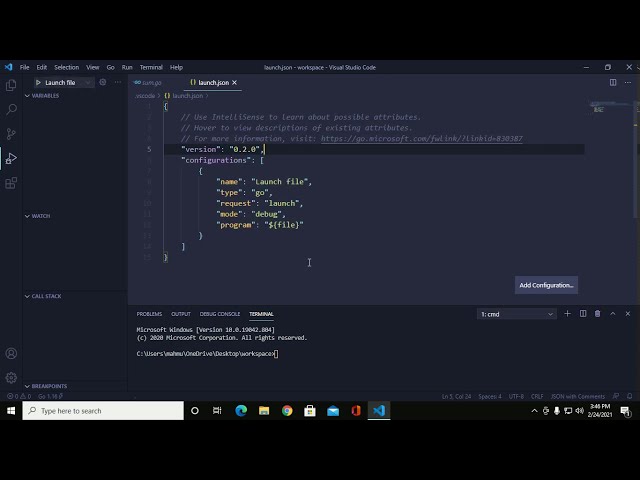640x480 pixels.
Task: Launch Microsoft Edge from taskbar
Action: point(241,411)
